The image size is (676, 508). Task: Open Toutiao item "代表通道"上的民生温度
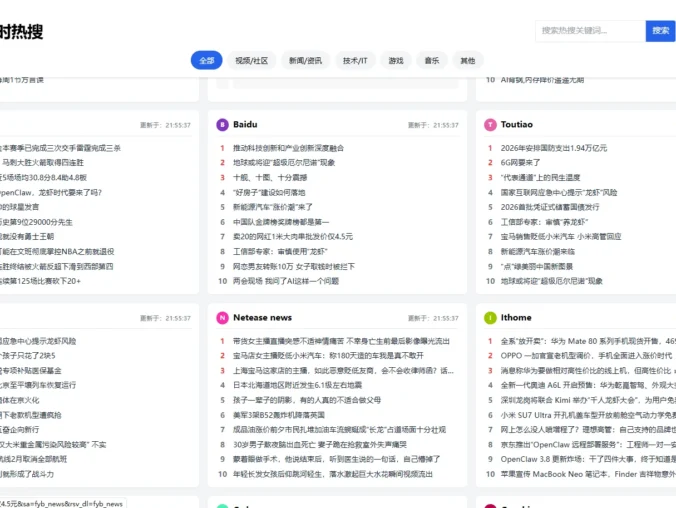540,177
